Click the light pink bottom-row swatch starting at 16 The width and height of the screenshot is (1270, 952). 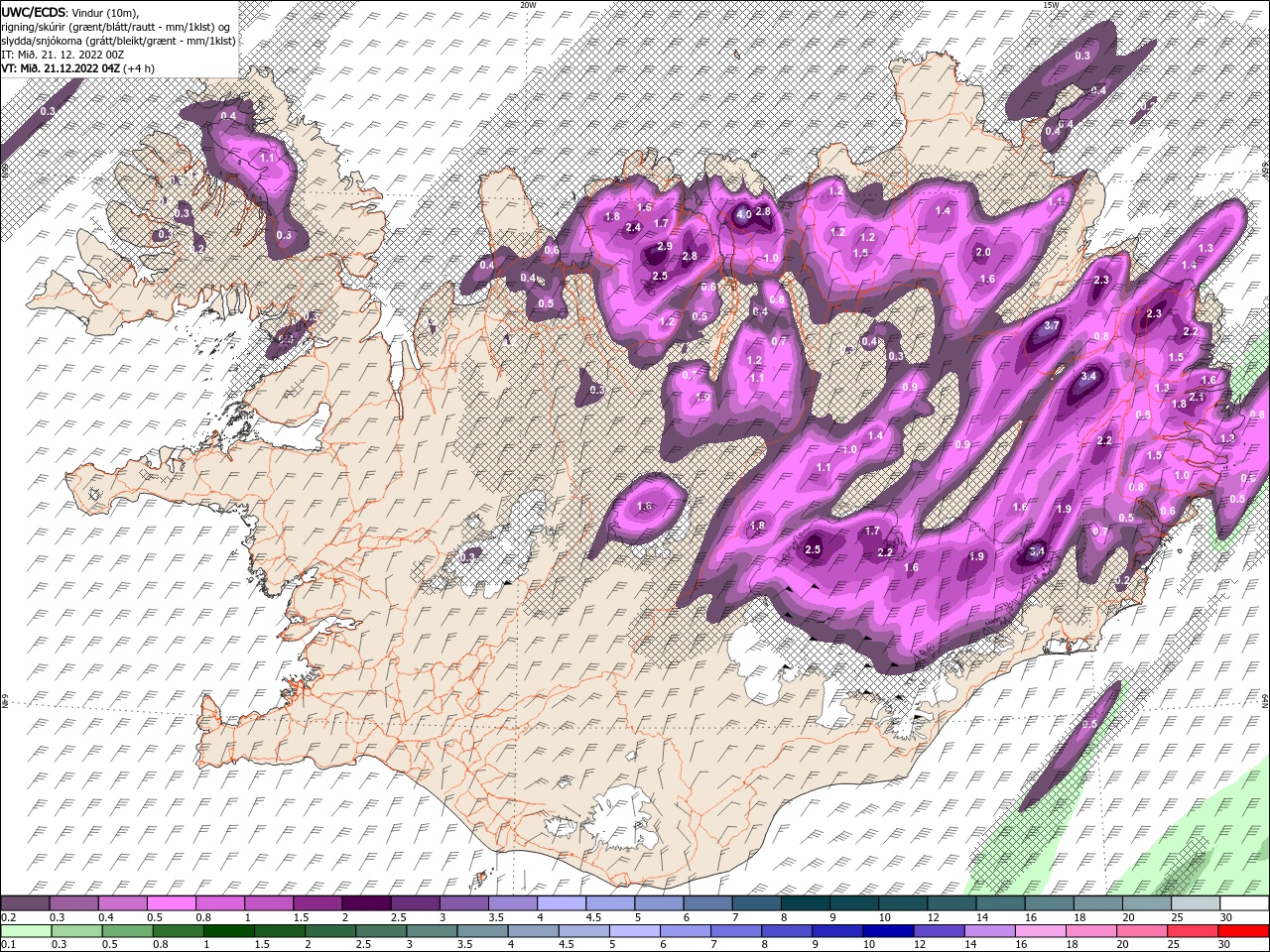(x=1041, y=931)
